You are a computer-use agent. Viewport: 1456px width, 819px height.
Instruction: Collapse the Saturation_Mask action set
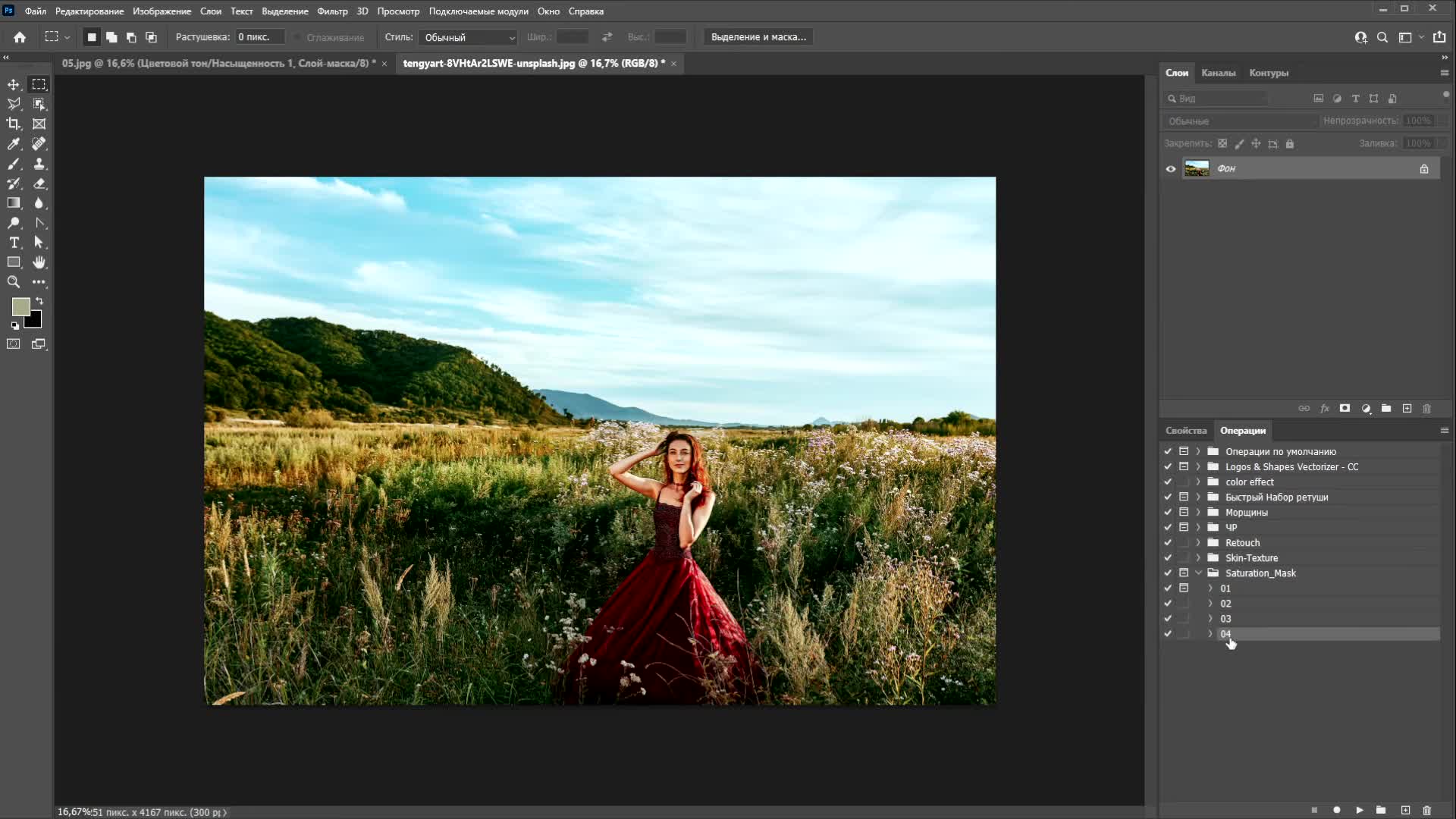coord(1198,573)
